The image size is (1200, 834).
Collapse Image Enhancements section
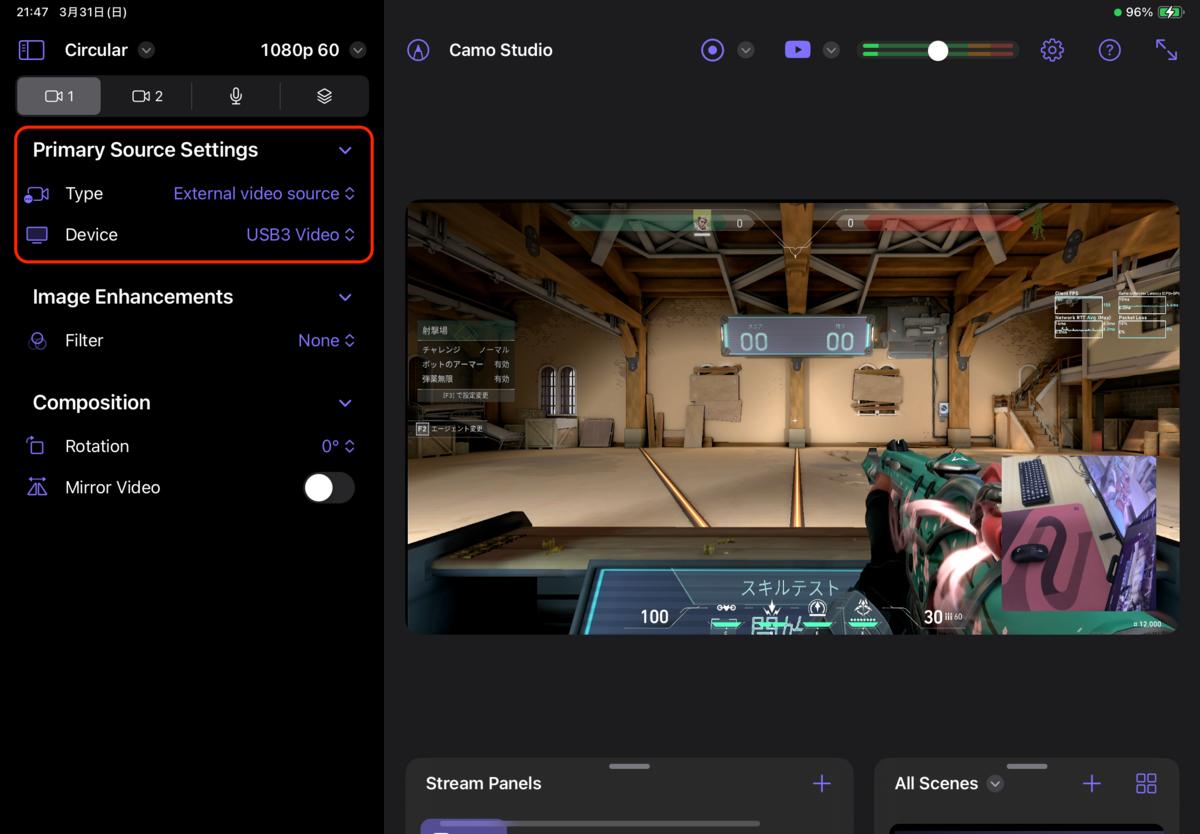pyautogui.click(x=345, y=297)
